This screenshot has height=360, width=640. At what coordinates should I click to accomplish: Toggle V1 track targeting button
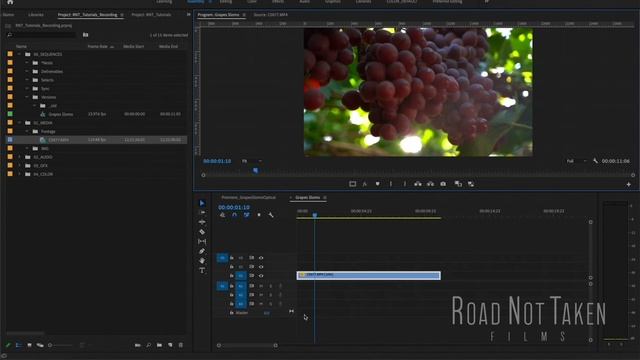[x=241, y=276]
